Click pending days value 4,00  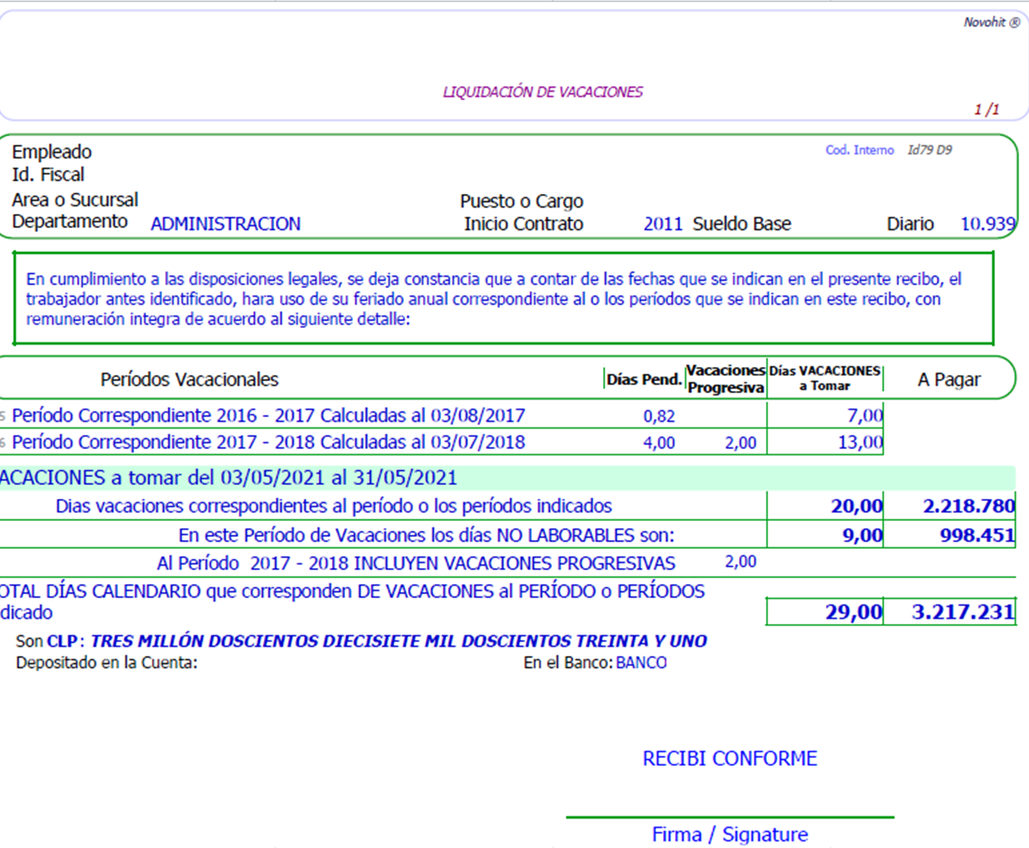pos(659,443)
